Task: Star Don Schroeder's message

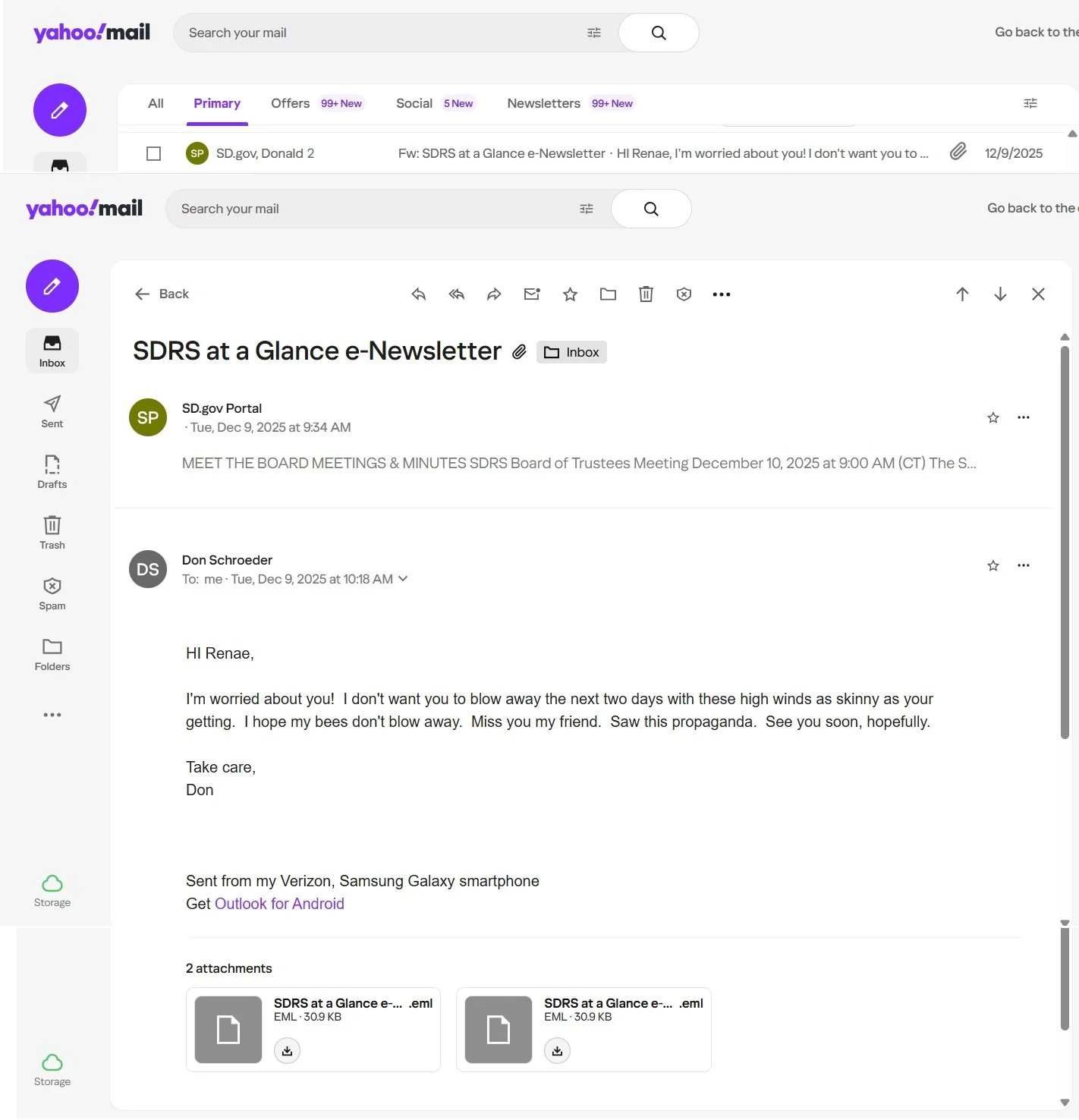Action: (992, 565)
